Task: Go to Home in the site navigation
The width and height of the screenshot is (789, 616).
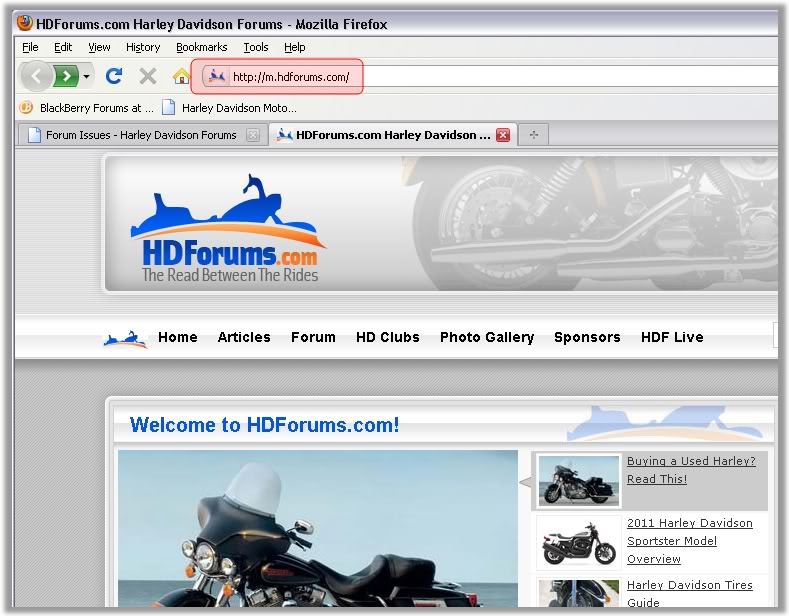Action: tap(178, 337)
